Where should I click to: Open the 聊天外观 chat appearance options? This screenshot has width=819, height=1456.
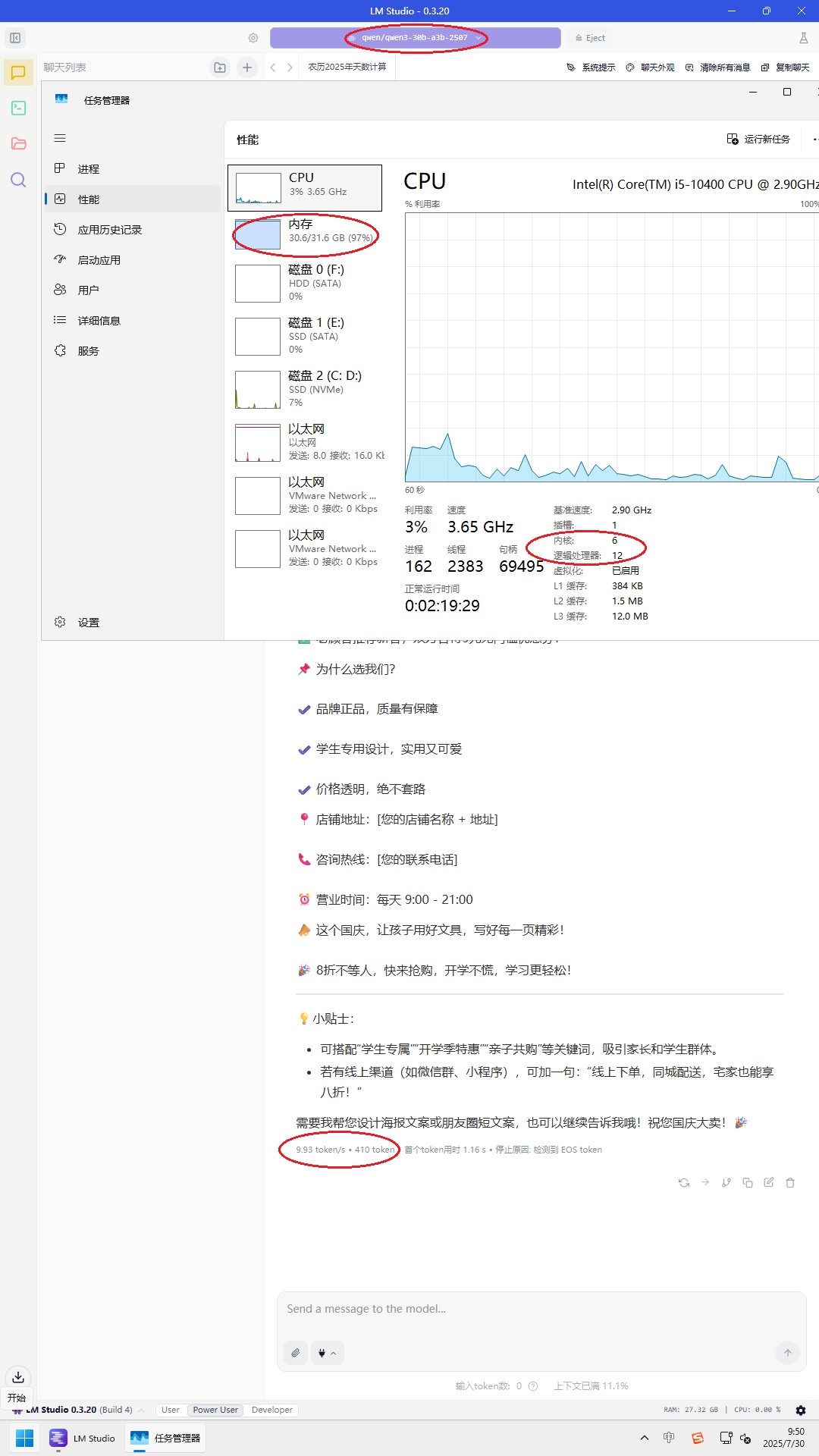coord(651,67)
